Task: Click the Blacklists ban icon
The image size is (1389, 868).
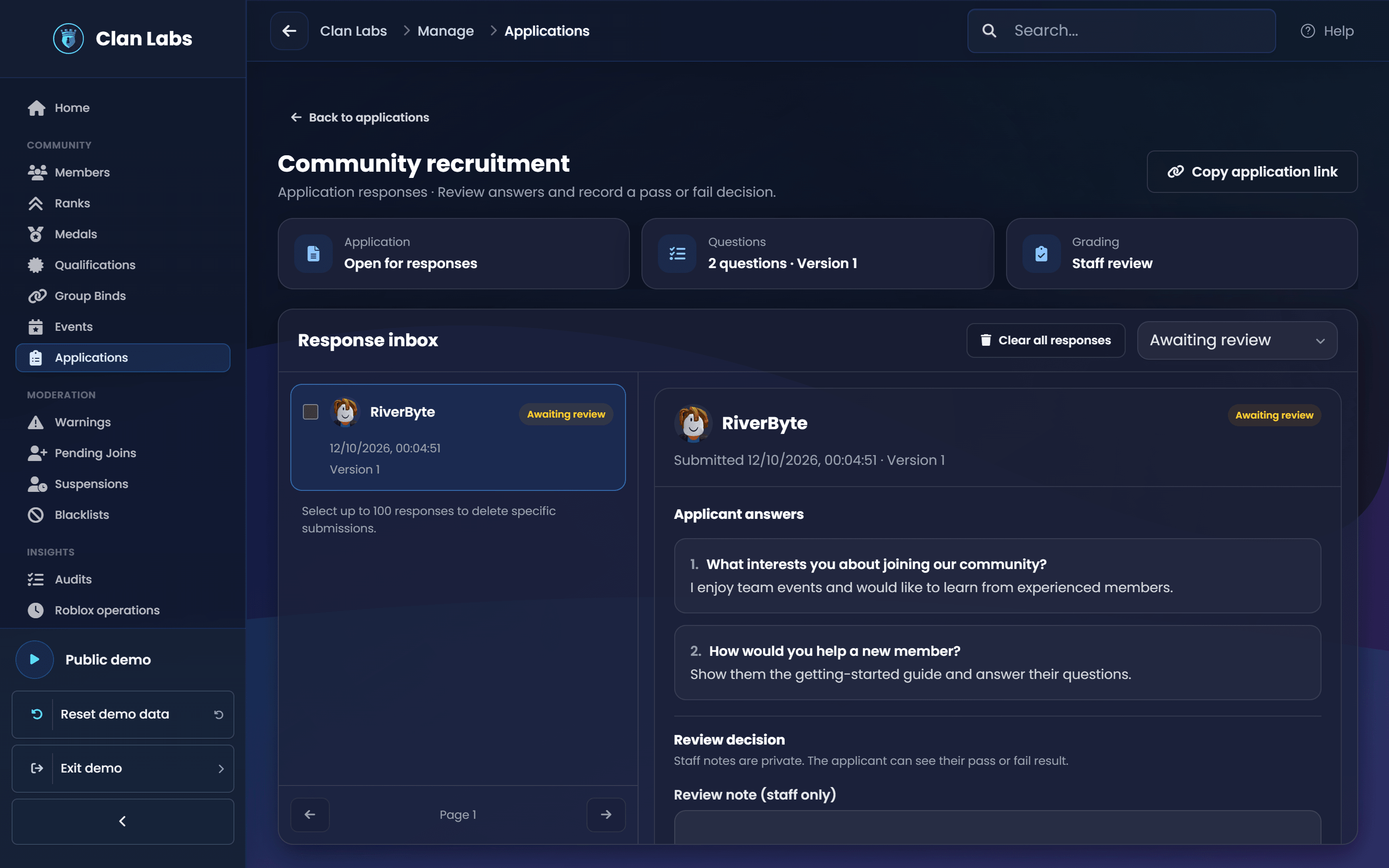Action: [36, 515]
